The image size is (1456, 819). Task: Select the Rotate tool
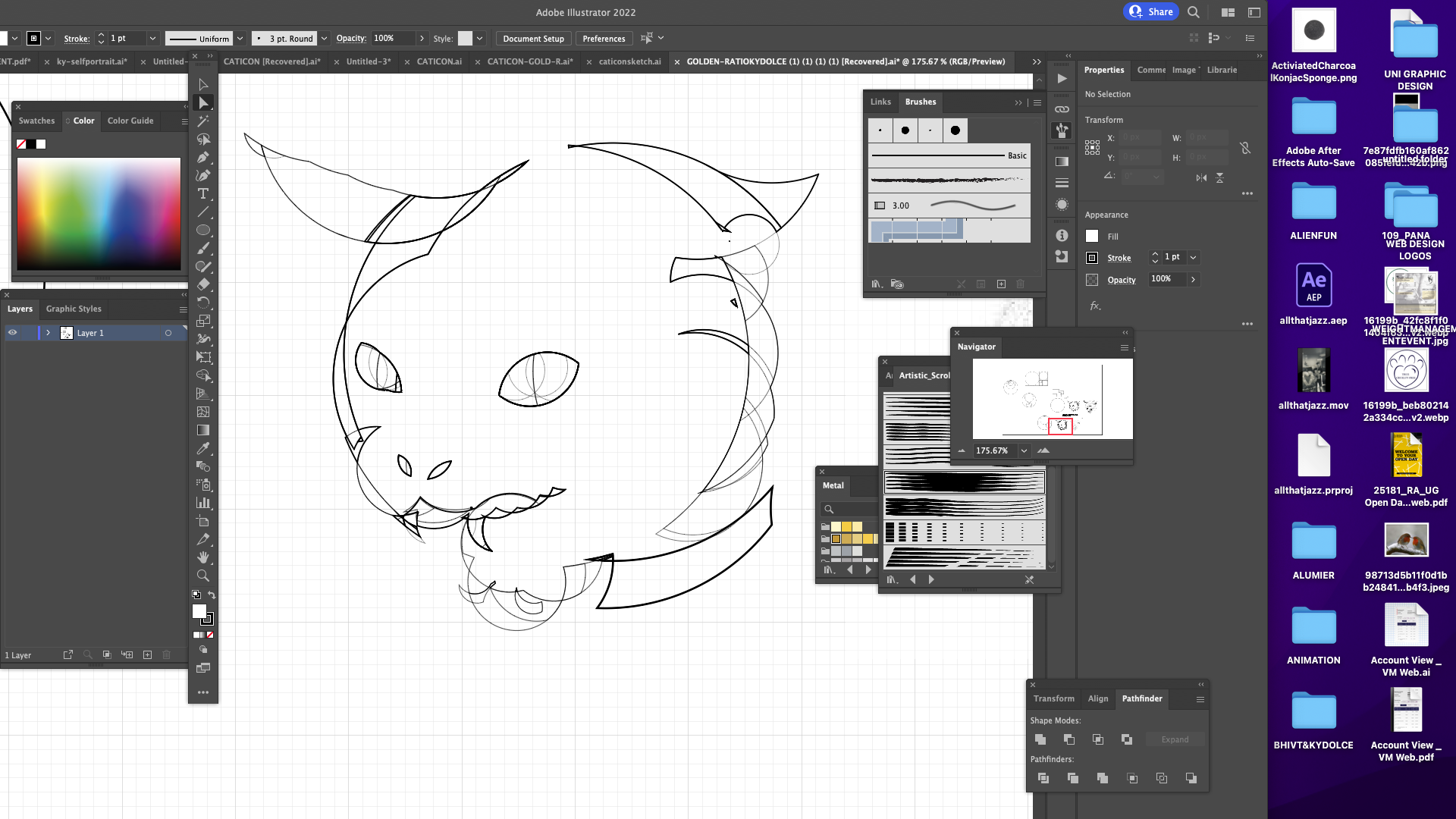[x=203, y=303]
